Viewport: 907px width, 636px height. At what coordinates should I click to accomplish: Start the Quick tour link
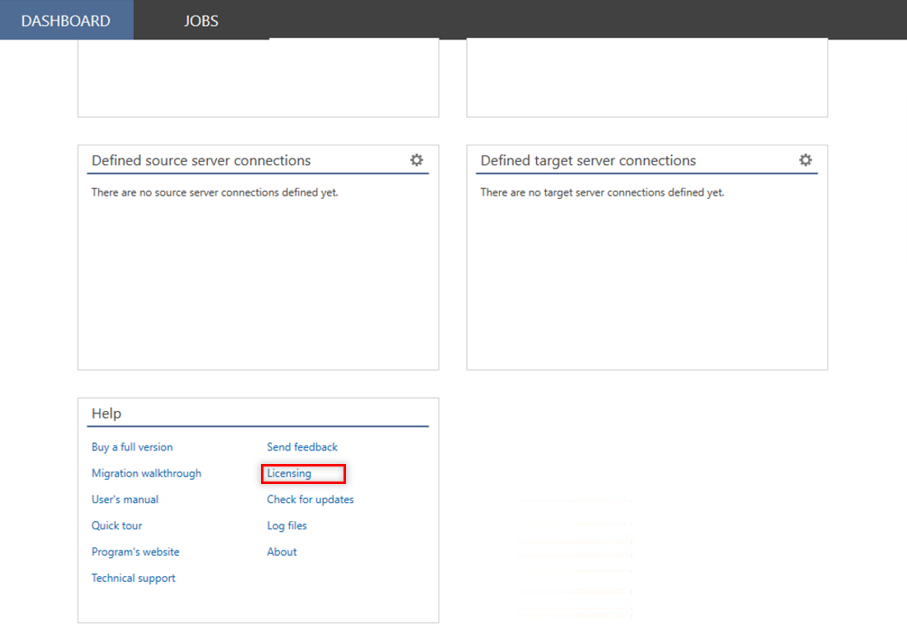click(x=116, y=526)
